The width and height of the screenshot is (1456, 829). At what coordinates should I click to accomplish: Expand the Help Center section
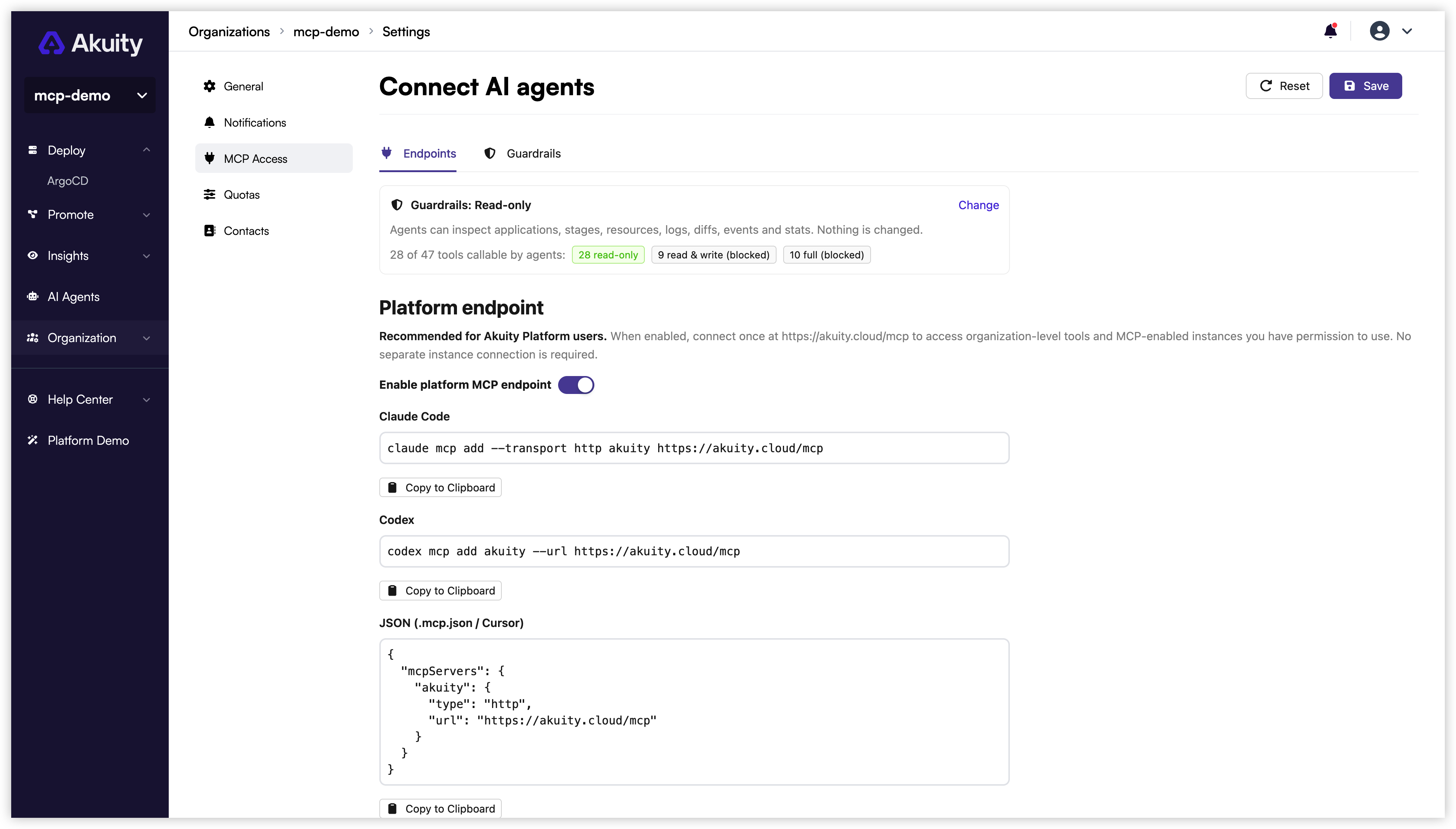(90, 399)
